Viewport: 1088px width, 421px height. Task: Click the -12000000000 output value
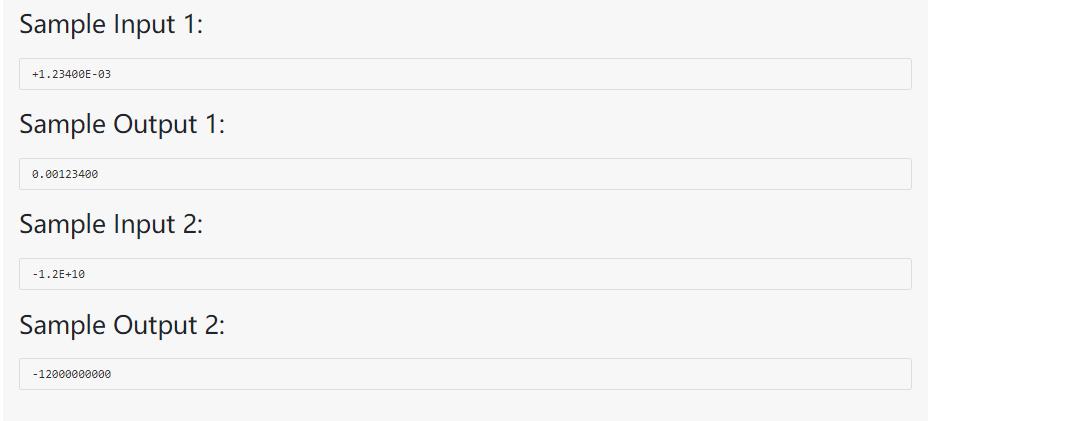pyautogui.click(x=71, y=374)
